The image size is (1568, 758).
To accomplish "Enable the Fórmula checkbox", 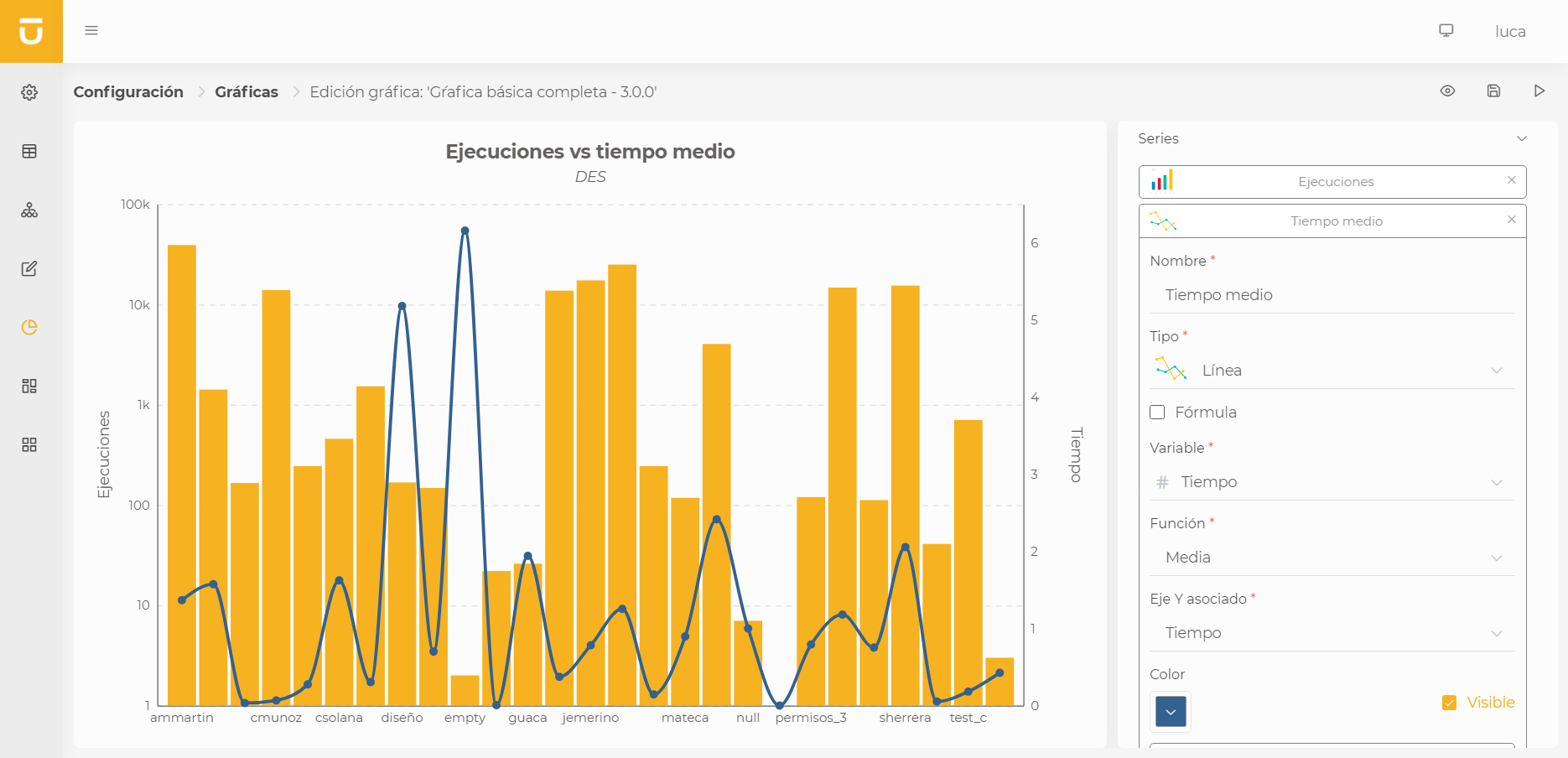I will pyautogui.click(x=1157, y=412).
